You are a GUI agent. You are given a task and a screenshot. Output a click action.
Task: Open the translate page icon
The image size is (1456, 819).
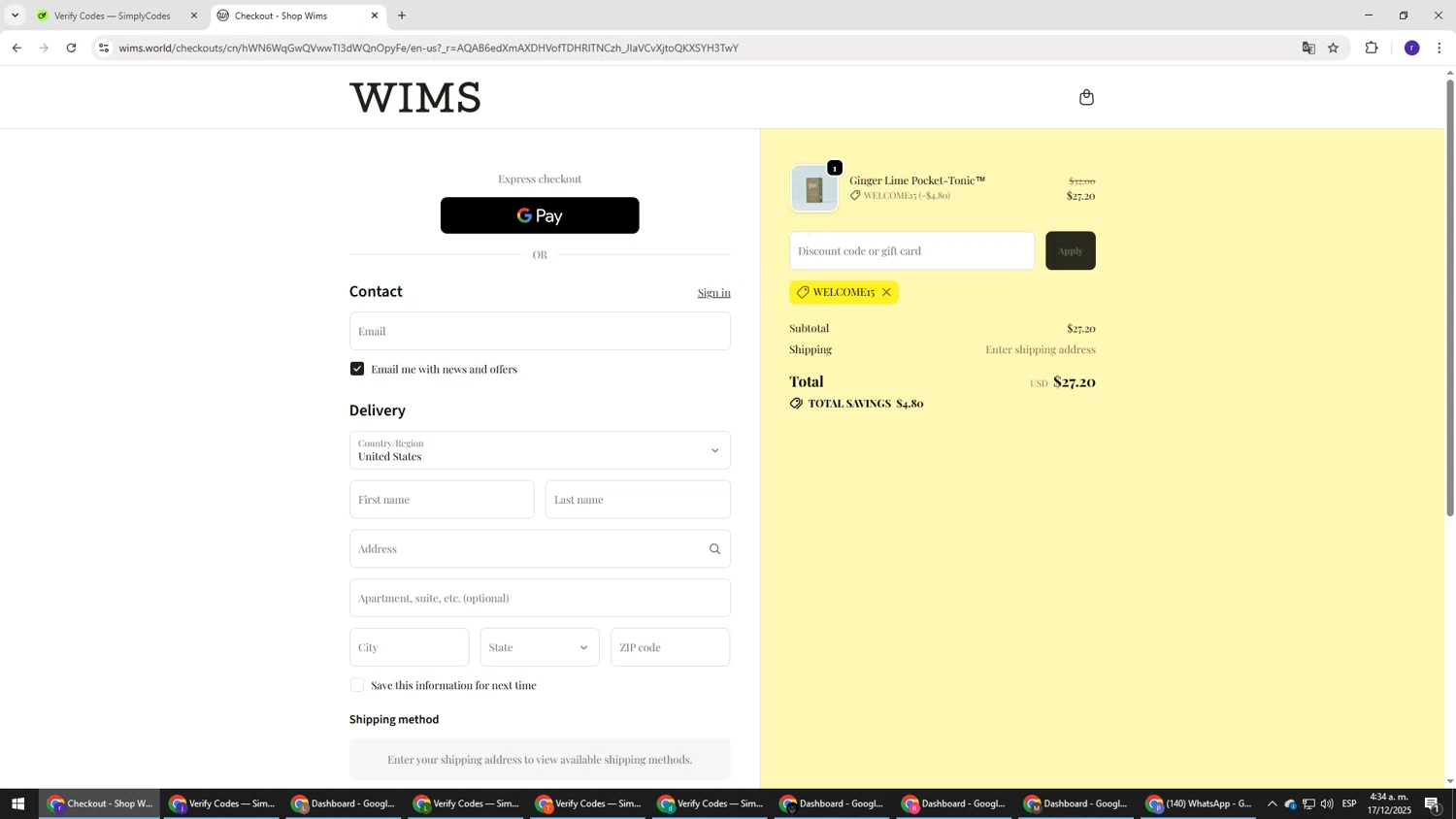coord(1308,48)
